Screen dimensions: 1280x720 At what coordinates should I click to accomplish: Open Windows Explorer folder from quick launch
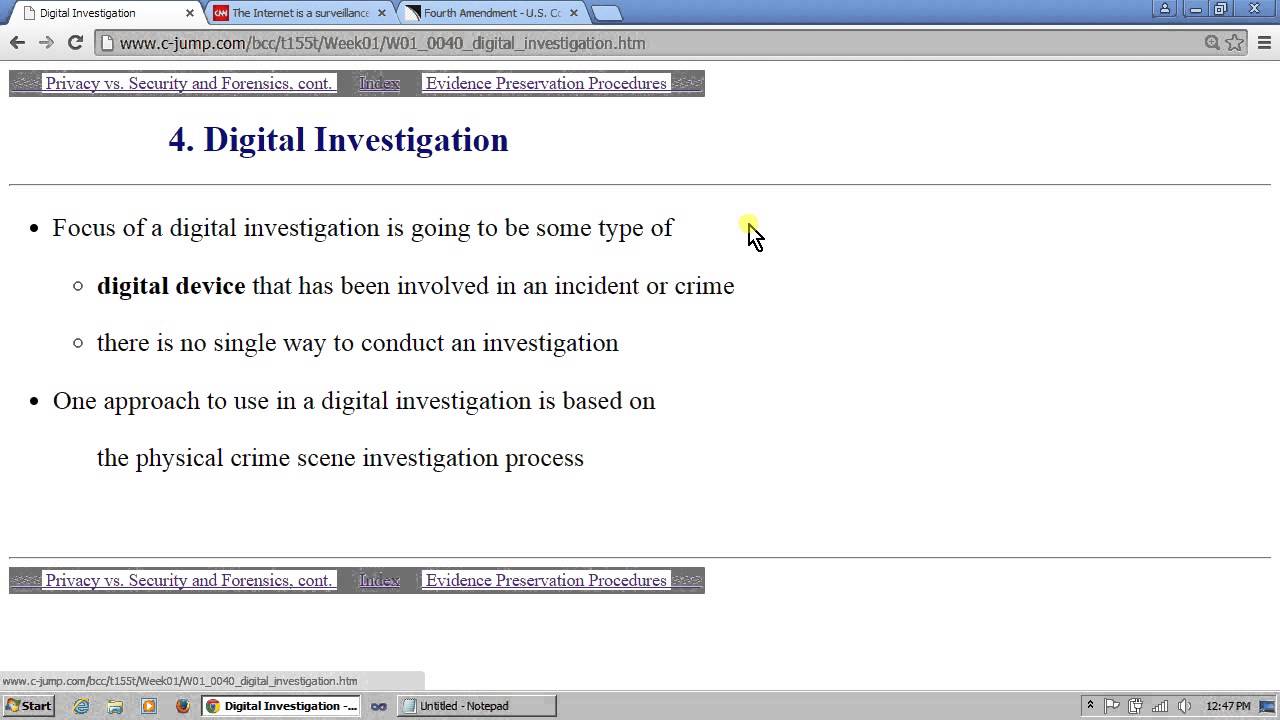pyautogui.click(x=115, y=706)
